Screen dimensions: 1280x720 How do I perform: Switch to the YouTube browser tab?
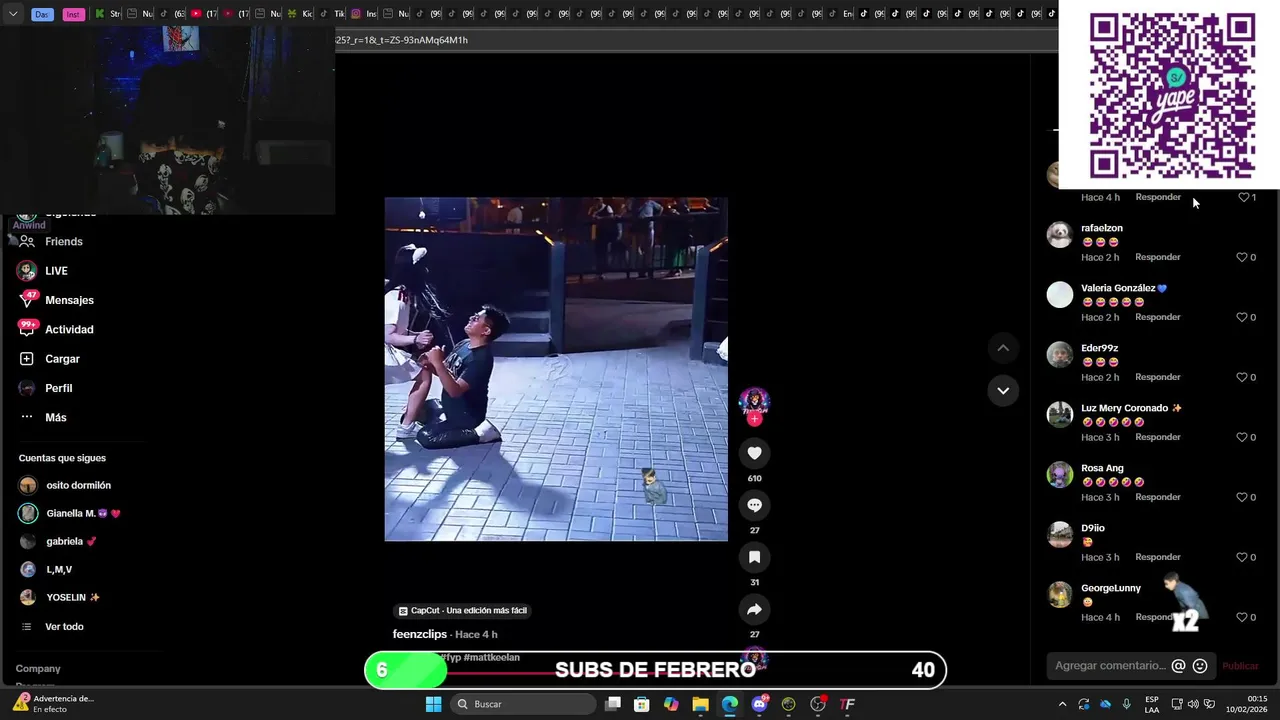click(x=203, y=14)
